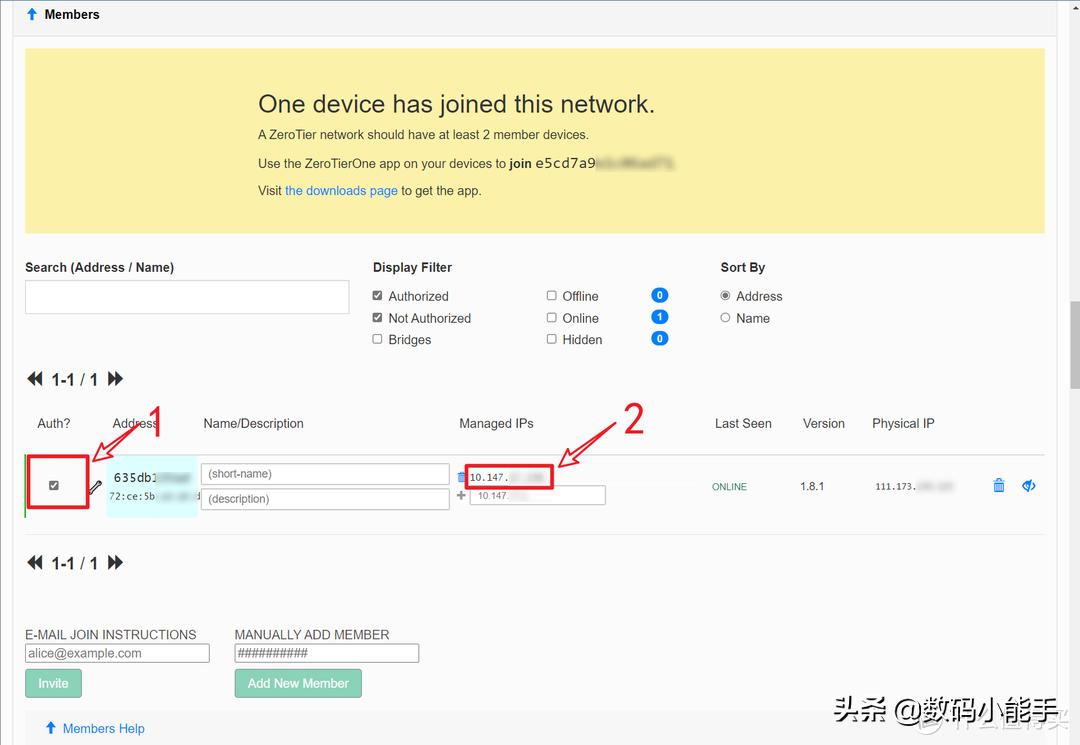Select Name under Sort By
Image resolution: width=1080 pixels, height=745 pixels.
click(x=725, y=317)
